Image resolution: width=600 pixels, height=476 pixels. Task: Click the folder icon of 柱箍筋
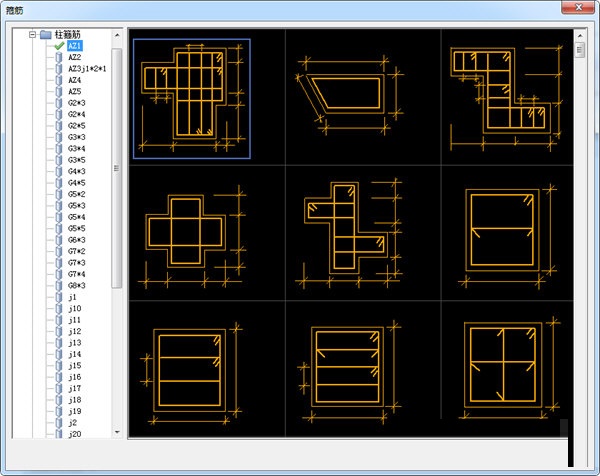[45, 34]
